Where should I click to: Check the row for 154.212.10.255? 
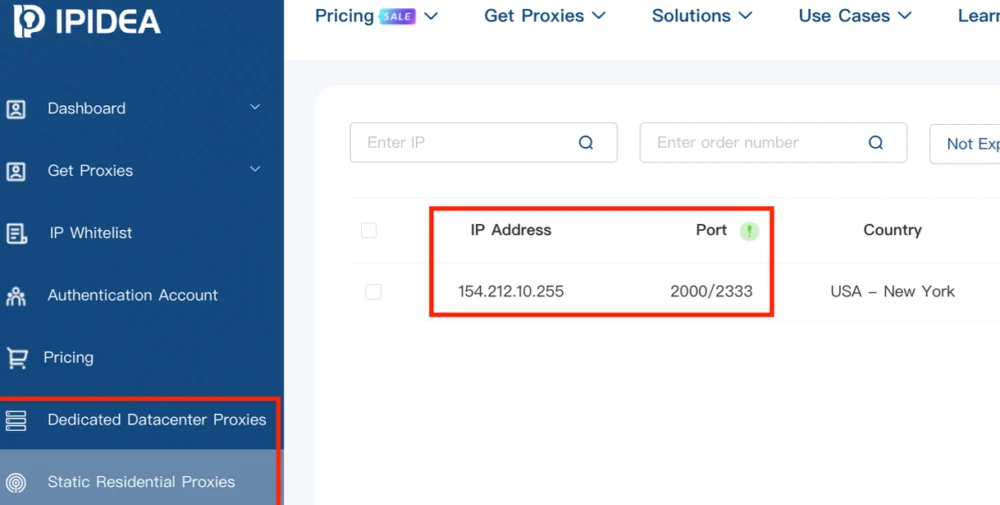(x=373, y=292)
